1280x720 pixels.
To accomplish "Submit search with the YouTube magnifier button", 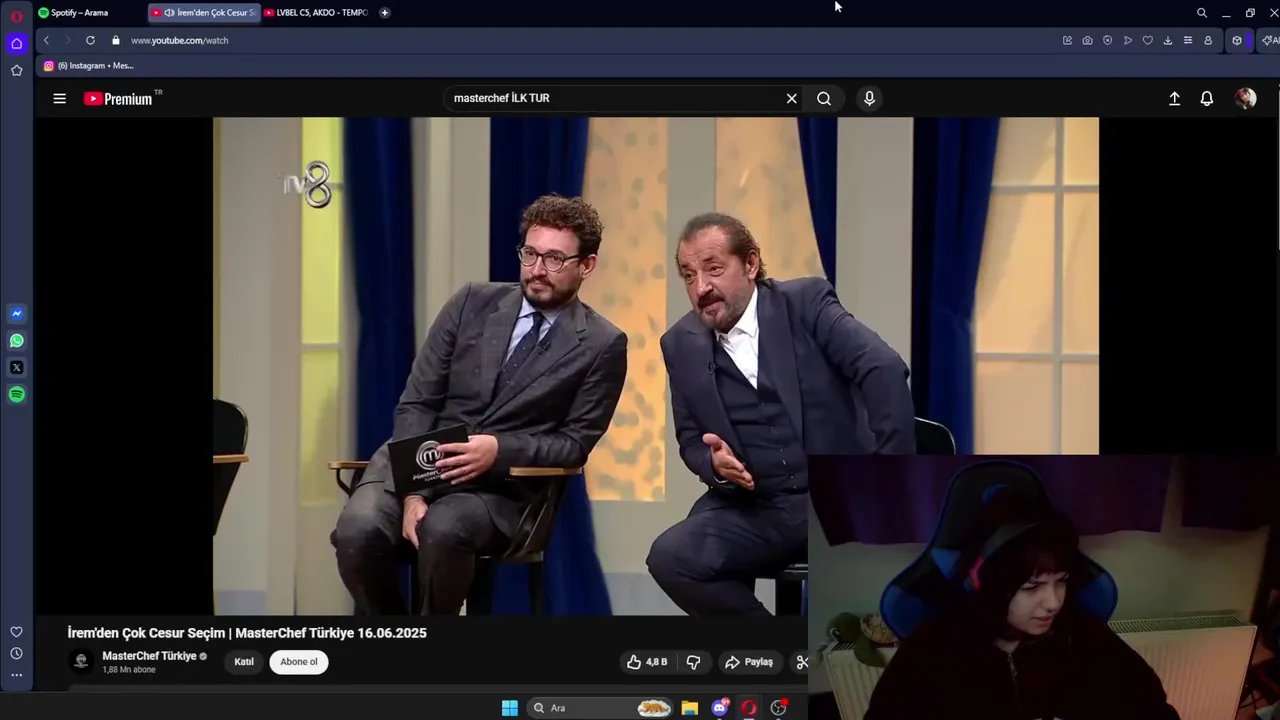I will pyautogui.click(x=824, y=98).
